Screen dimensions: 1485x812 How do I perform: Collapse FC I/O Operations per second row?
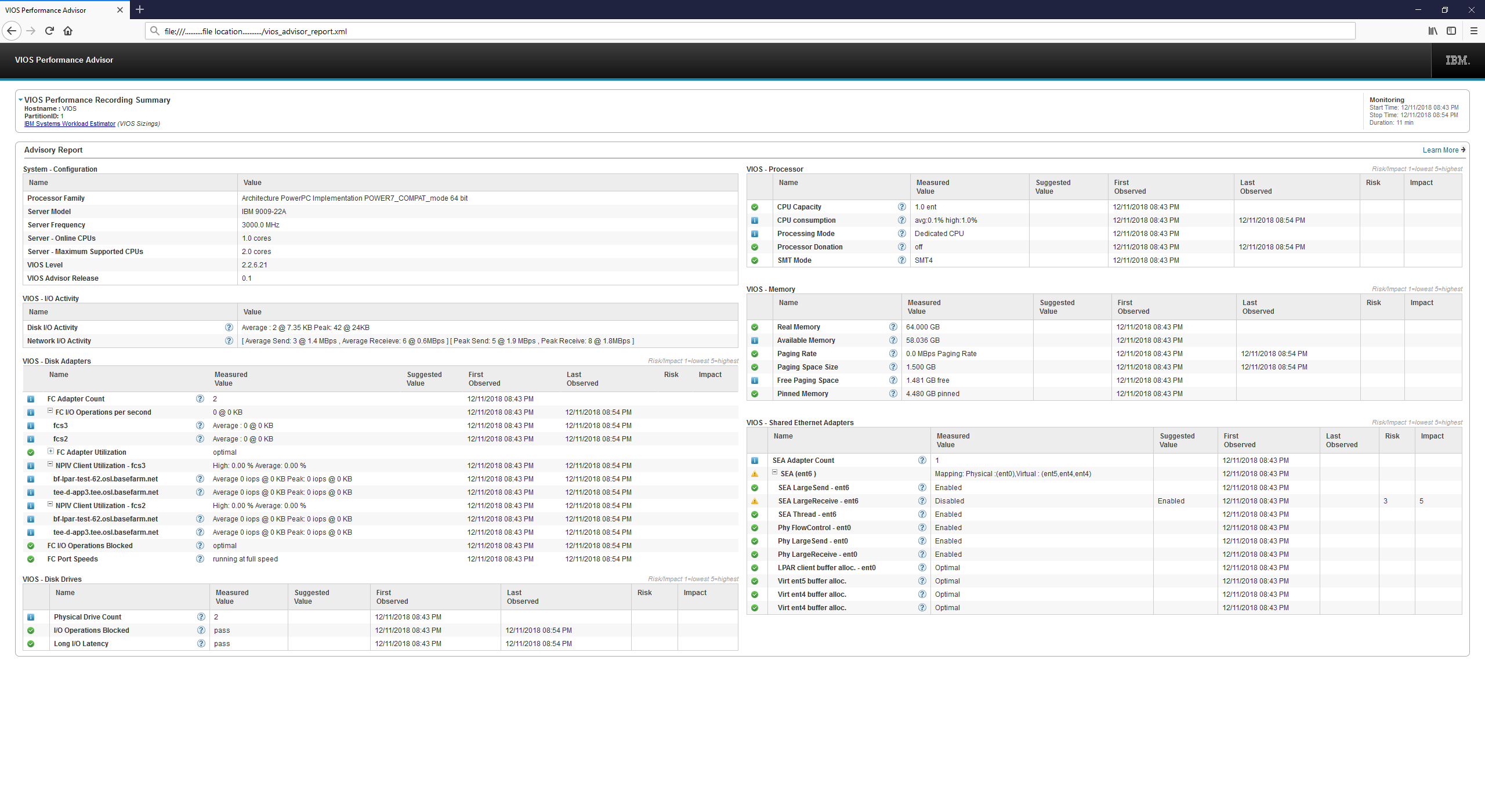click(x=50, y=411)
